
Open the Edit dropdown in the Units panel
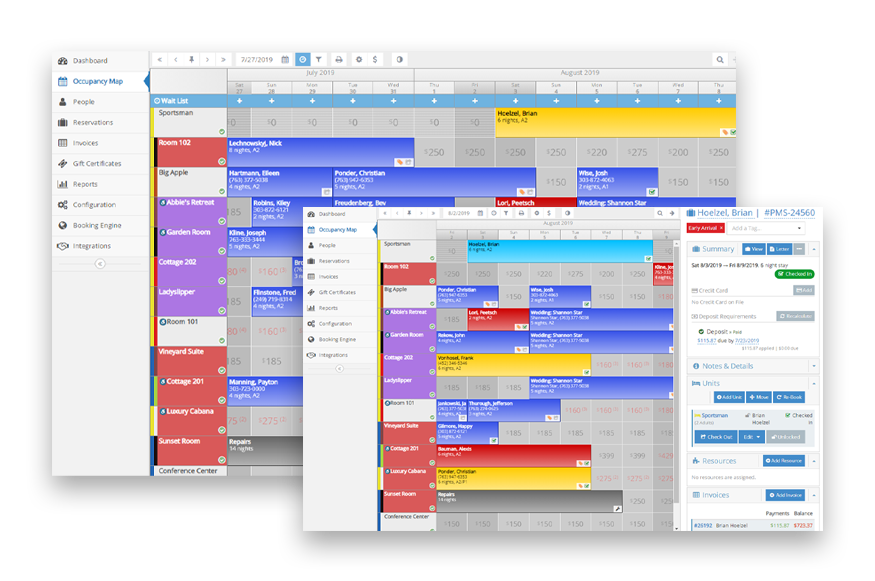(x=752, y=436)
